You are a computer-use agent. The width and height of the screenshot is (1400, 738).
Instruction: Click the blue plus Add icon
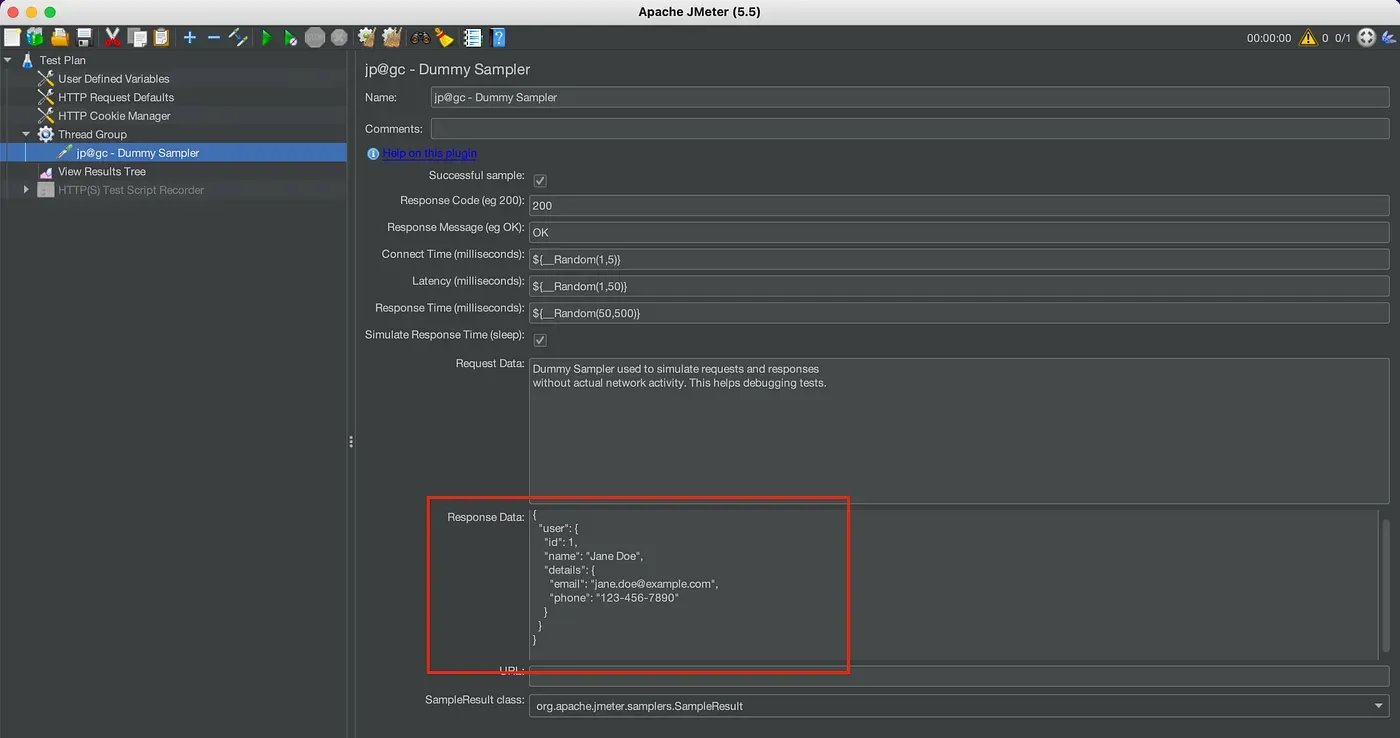point(189,38)
